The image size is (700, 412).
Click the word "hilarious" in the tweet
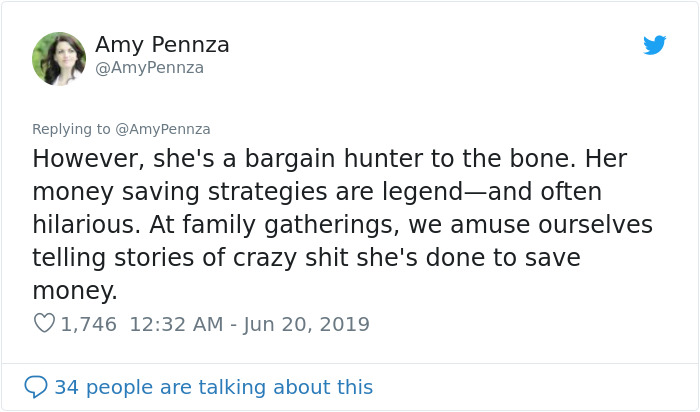tap(84, 225)
